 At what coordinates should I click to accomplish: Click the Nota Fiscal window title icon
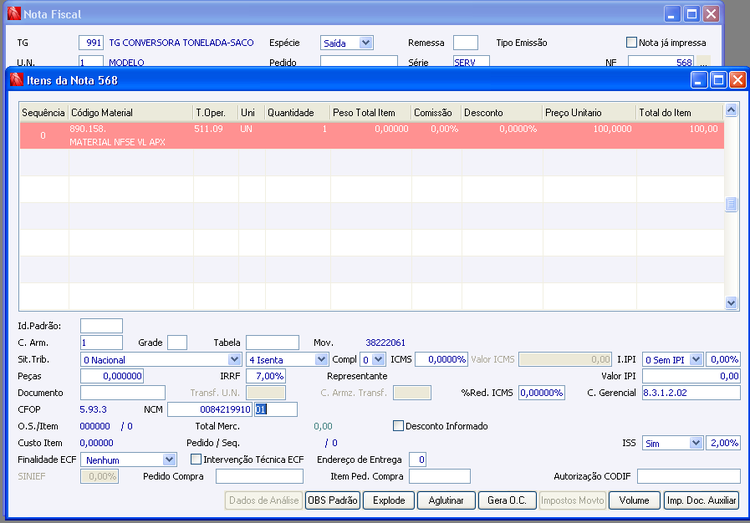click(12, 14)
